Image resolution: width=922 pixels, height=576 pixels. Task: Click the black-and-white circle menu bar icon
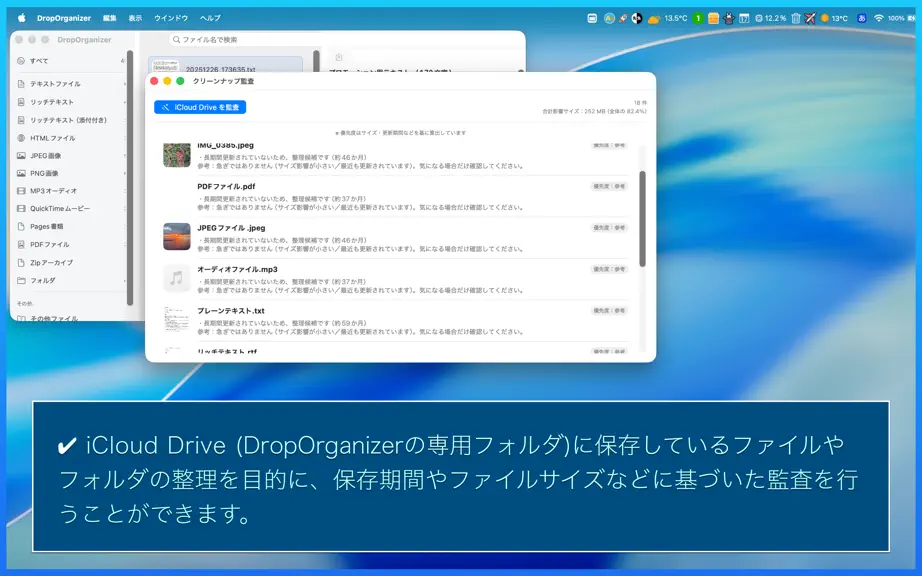(637, 18)
